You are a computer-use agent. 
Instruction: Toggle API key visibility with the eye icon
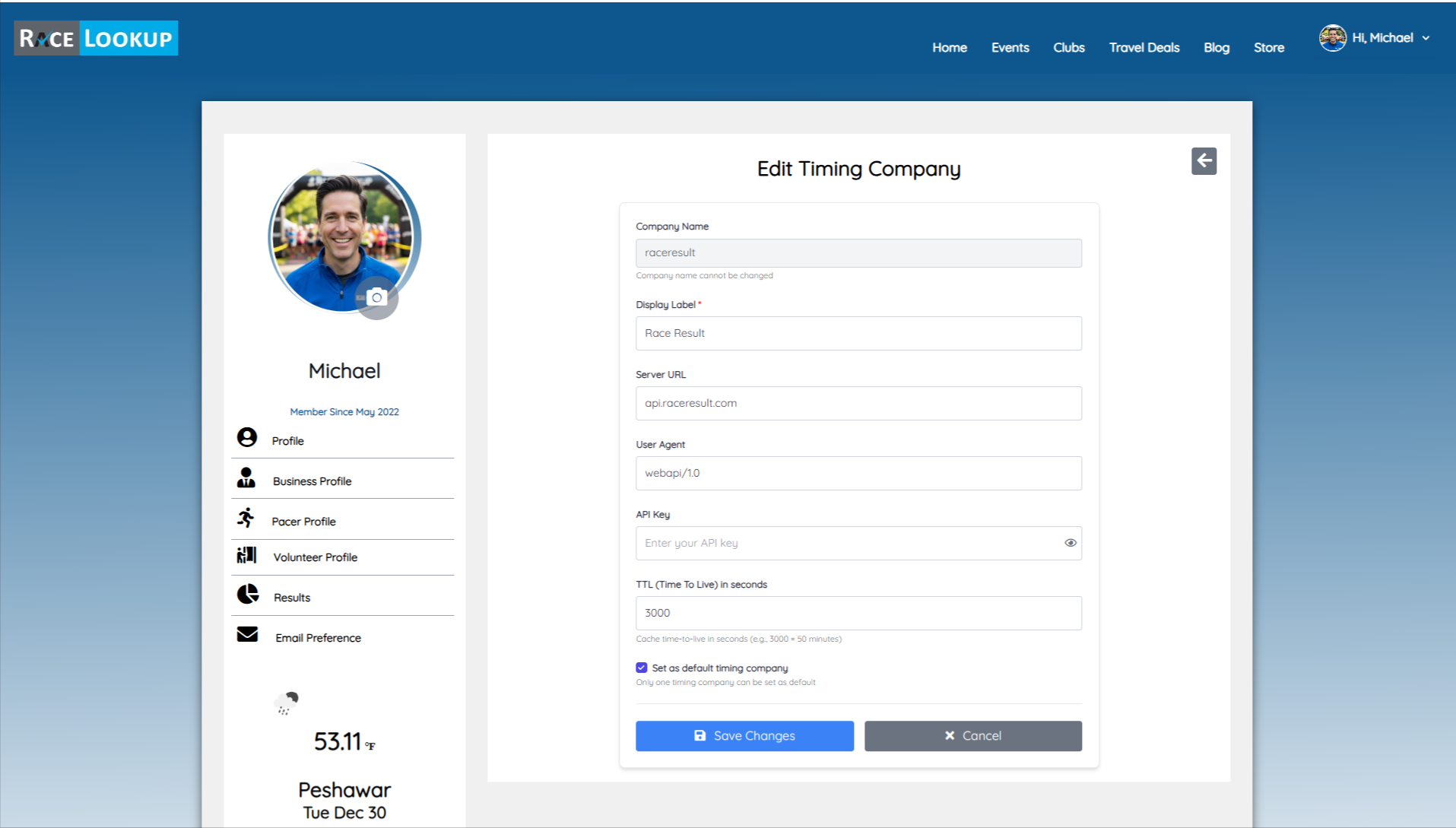tap(1070, 542)
